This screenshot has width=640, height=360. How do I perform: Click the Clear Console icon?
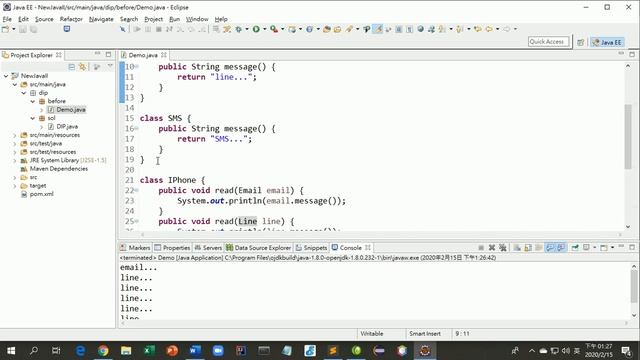point(517,248)
